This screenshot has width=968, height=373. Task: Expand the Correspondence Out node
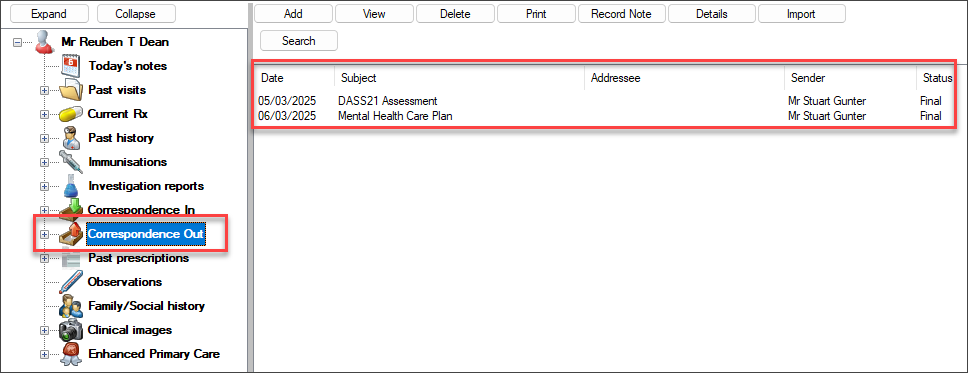[44, 235]
